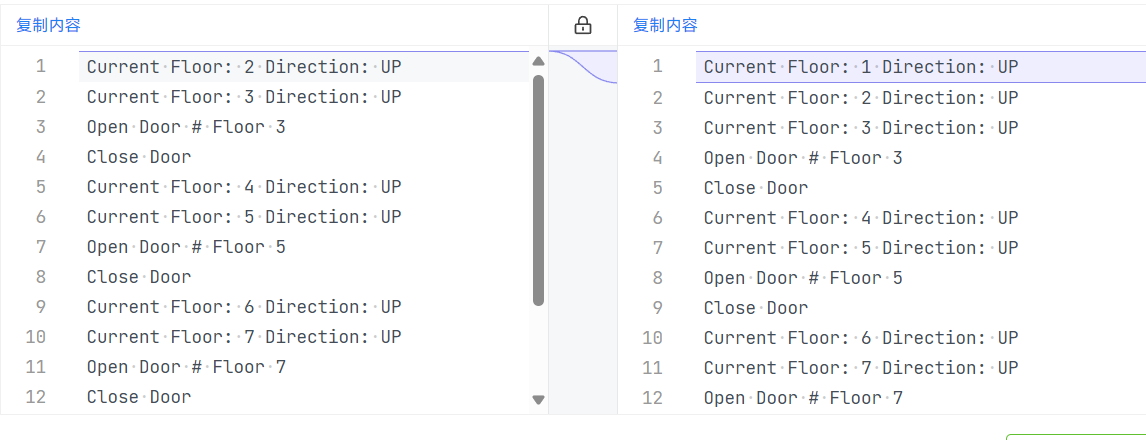Toggle the scroll lock padlock icon
The width and height of the screenshot is (1146, 440).
pyautogui.click(x=583, y=26)
